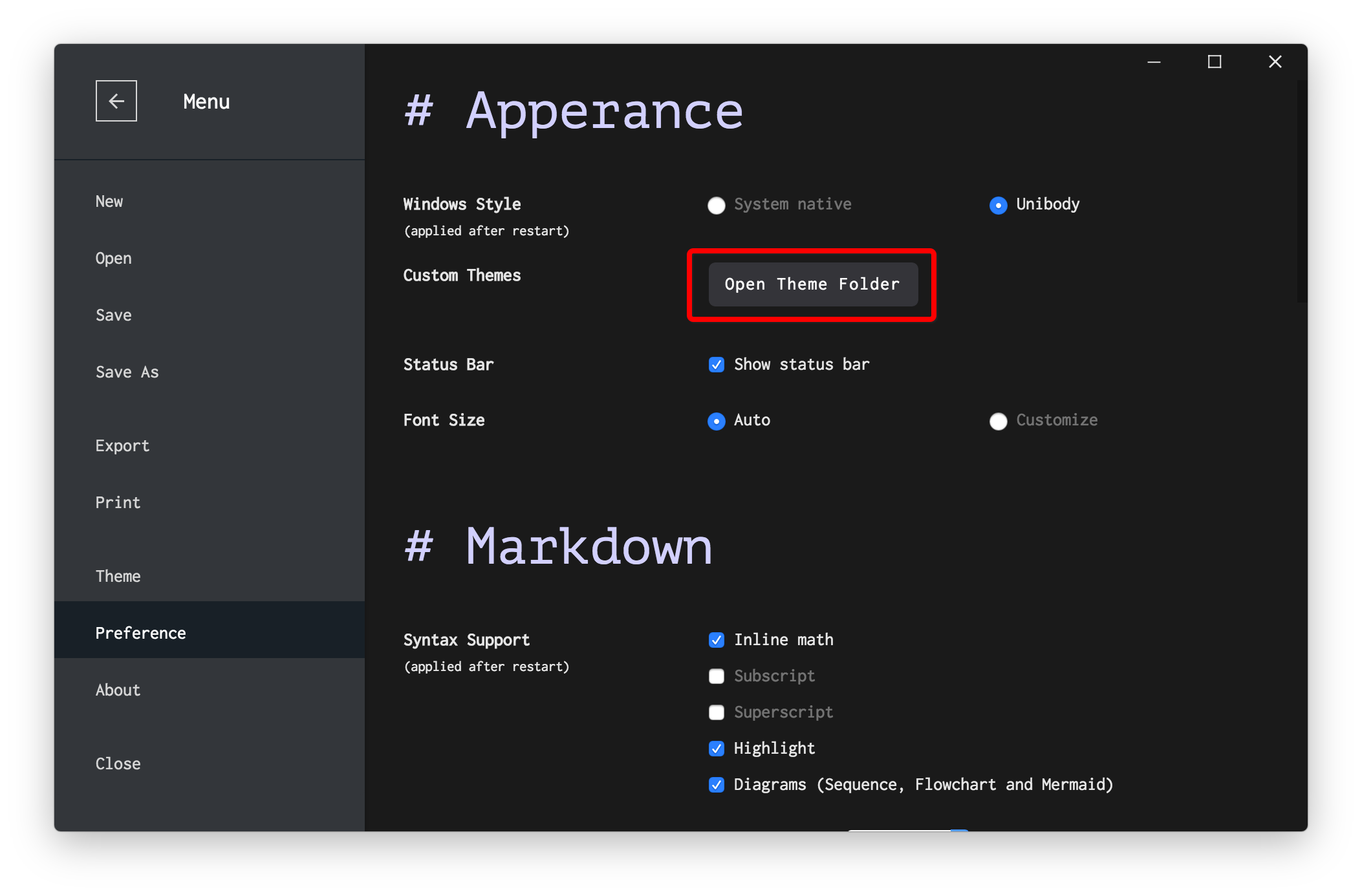Select Auto font size option
The height and width of the screenshot is (896, 1362).
pos(717,421)
